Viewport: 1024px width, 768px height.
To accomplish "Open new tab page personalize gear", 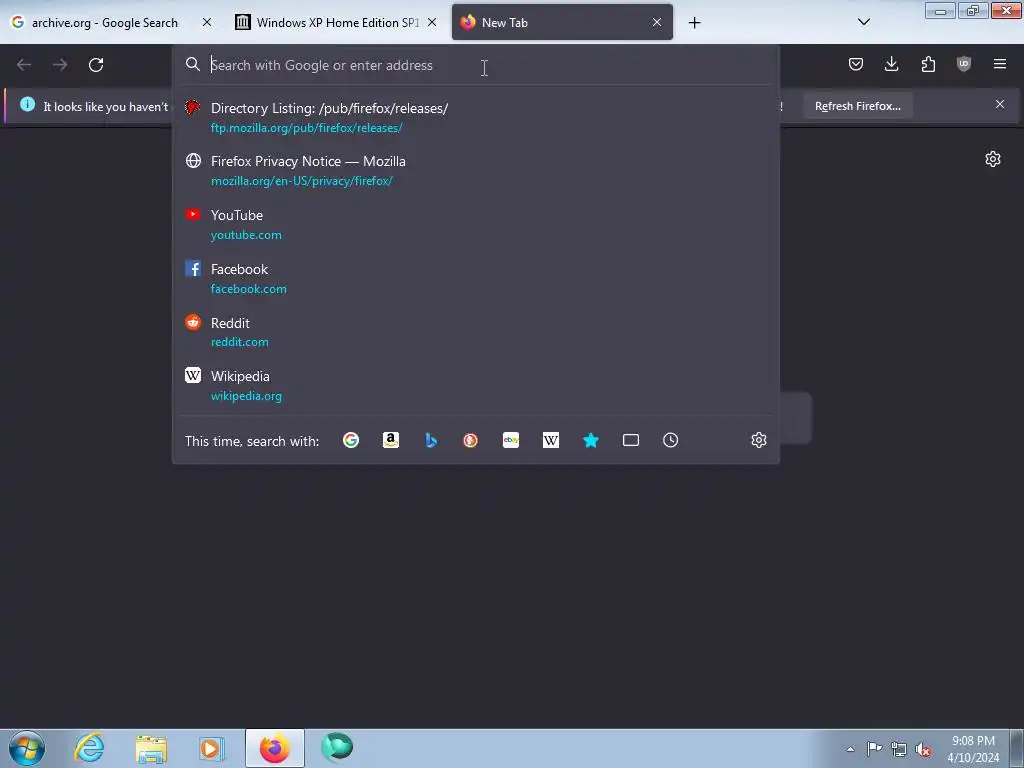I will 993,159.
